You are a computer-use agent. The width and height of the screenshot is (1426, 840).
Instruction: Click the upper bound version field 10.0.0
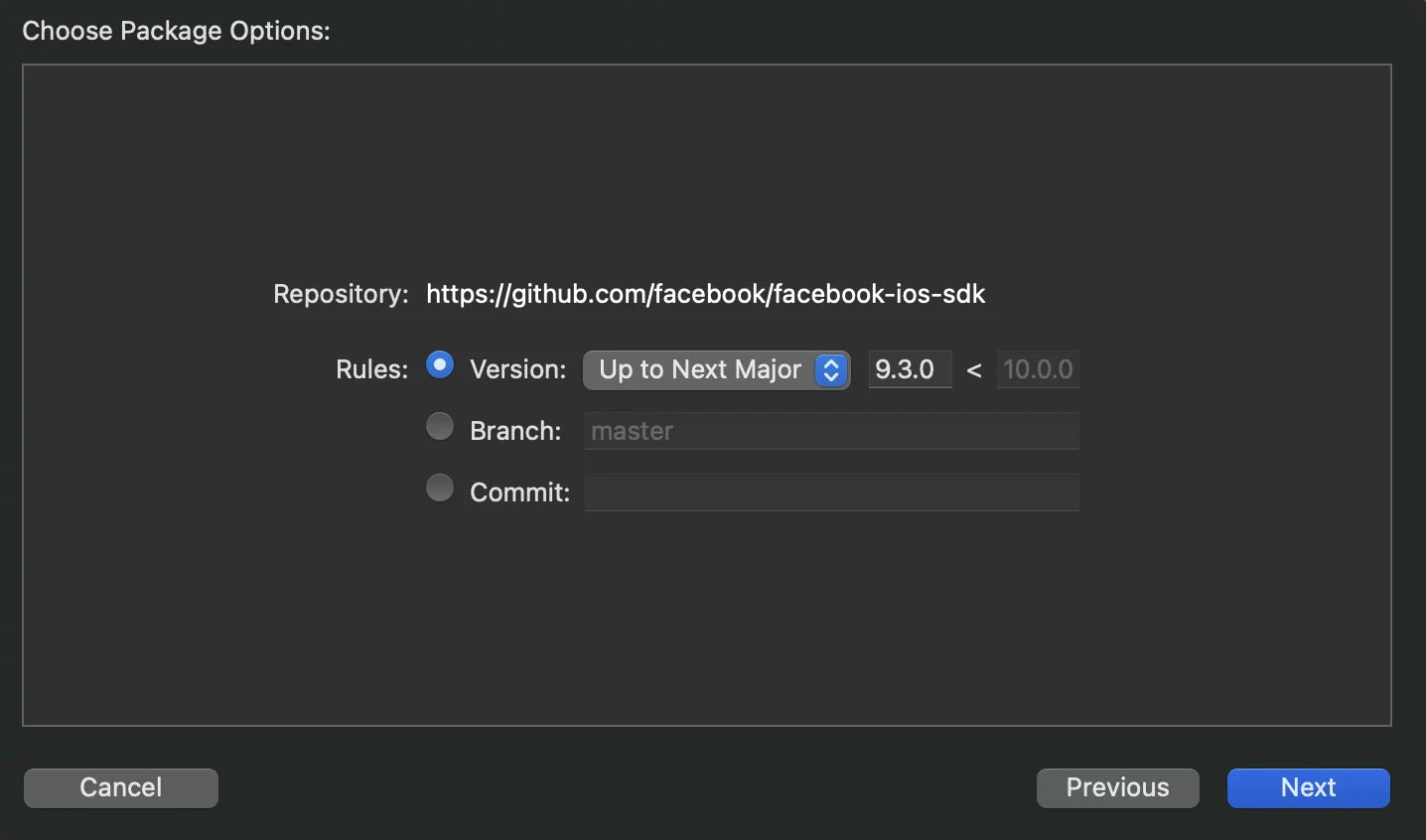1038,369
